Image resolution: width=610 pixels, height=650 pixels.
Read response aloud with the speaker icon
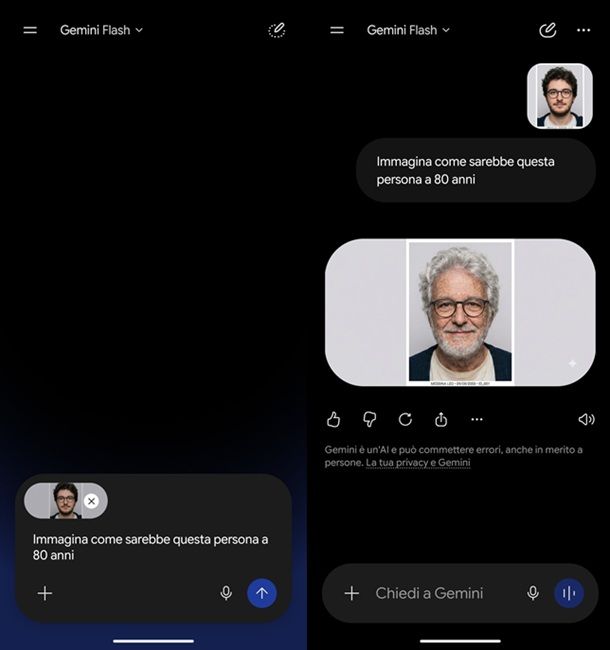click(x=586, y=420)
